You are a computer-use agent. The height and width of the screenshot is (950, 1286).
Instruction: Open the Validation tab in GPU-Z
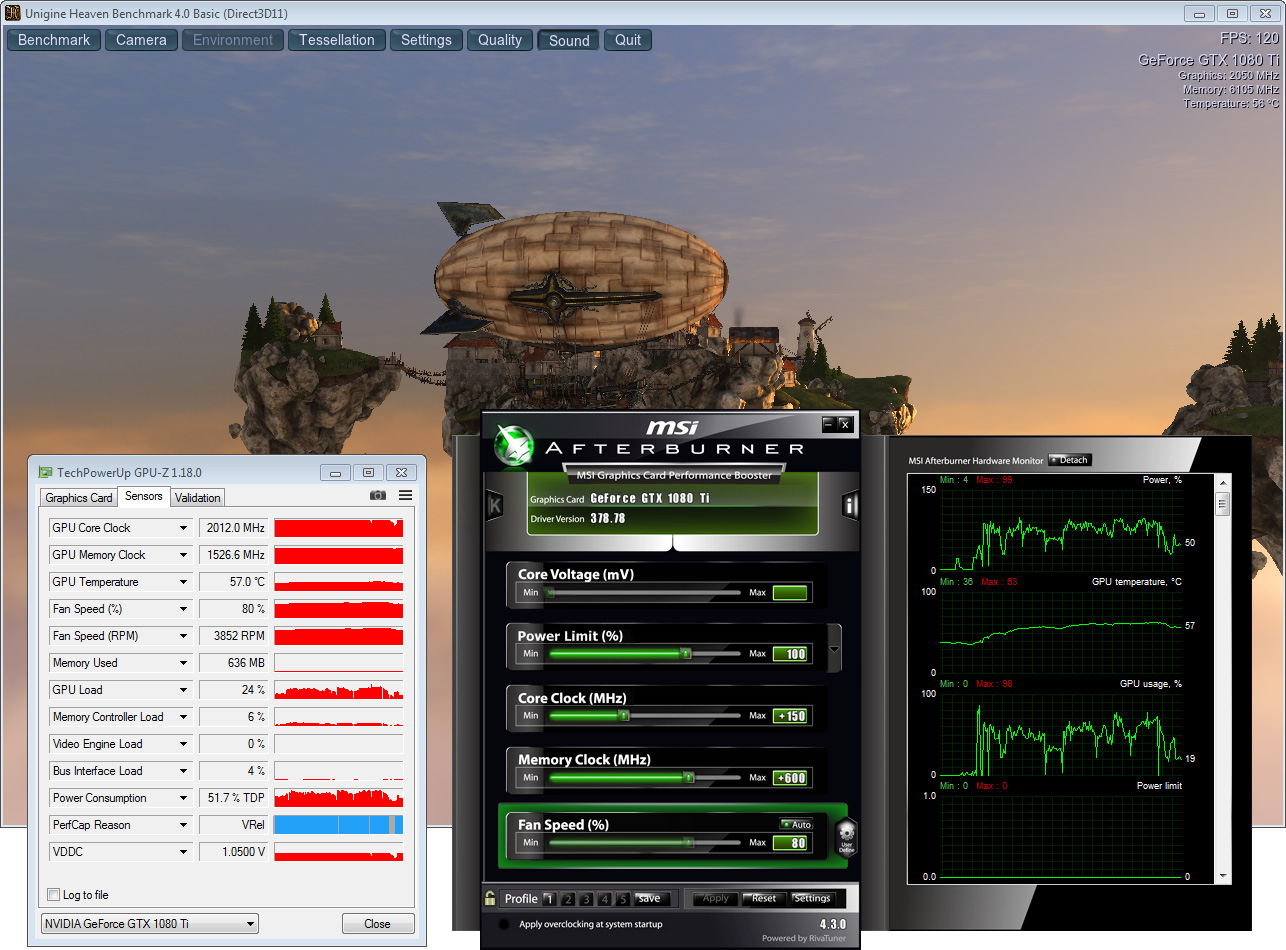coord(198,497)
